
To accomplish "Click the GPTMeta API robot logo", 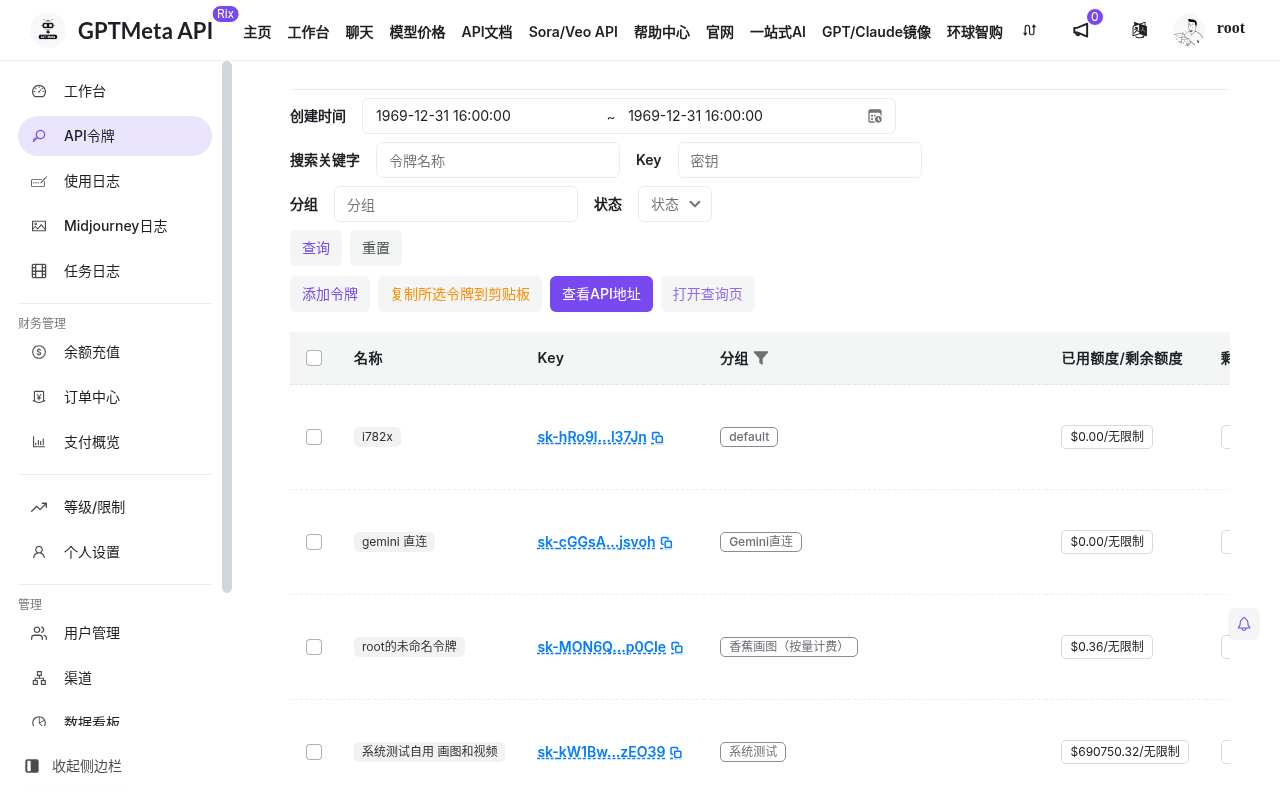I will click(47, 30).
